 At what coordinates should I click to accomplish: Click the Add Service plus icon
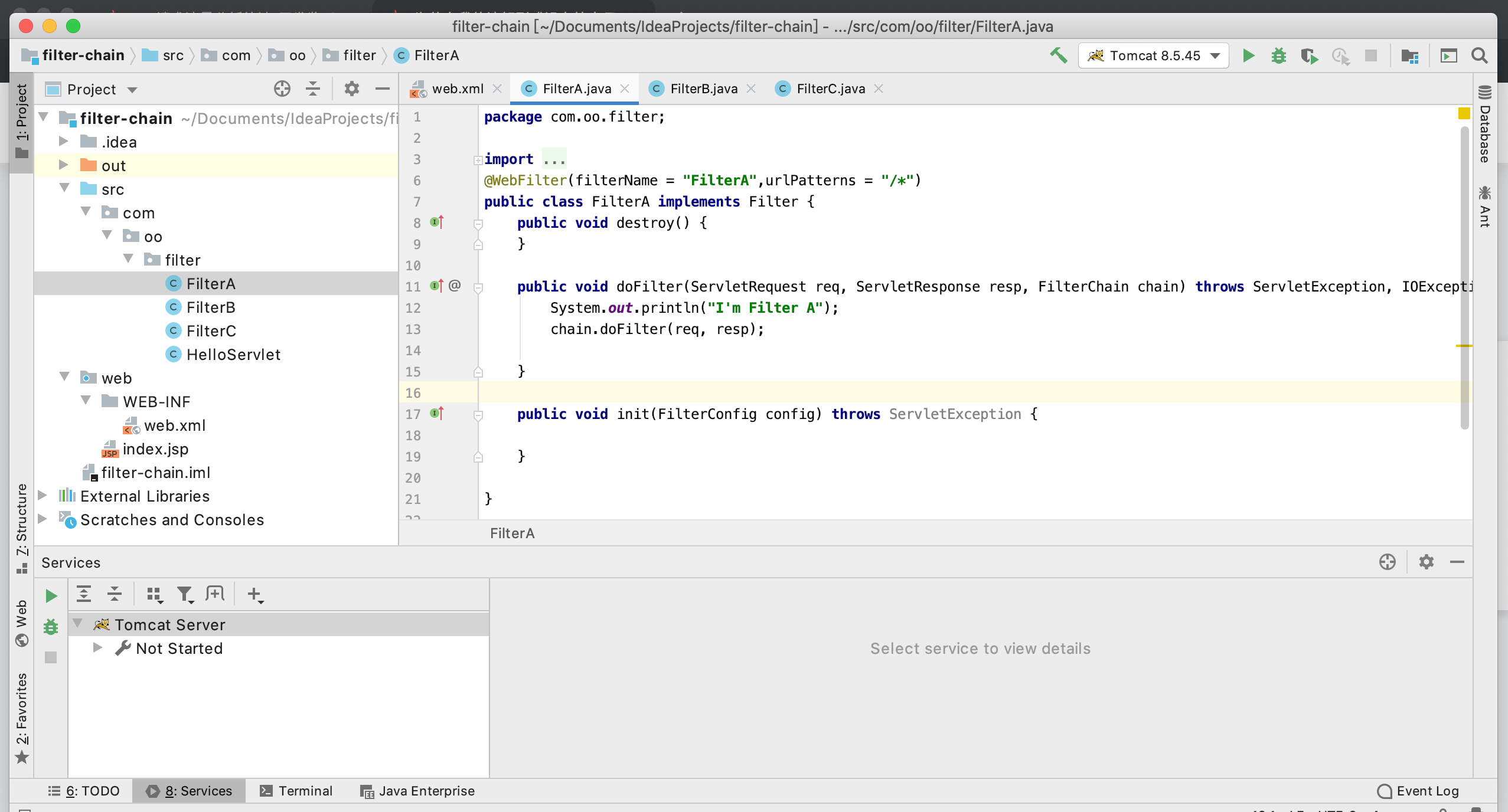(255, 594)
